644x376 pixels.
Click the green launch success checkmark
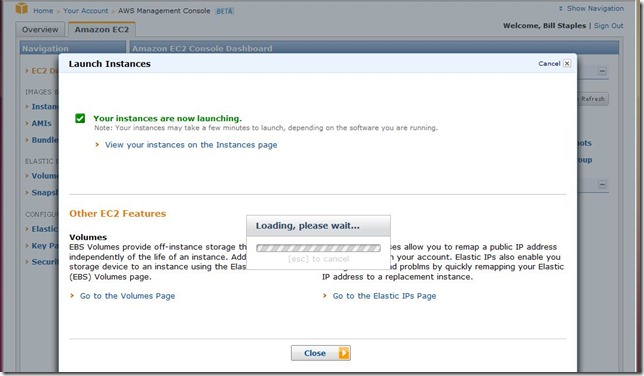pos(80,118)
